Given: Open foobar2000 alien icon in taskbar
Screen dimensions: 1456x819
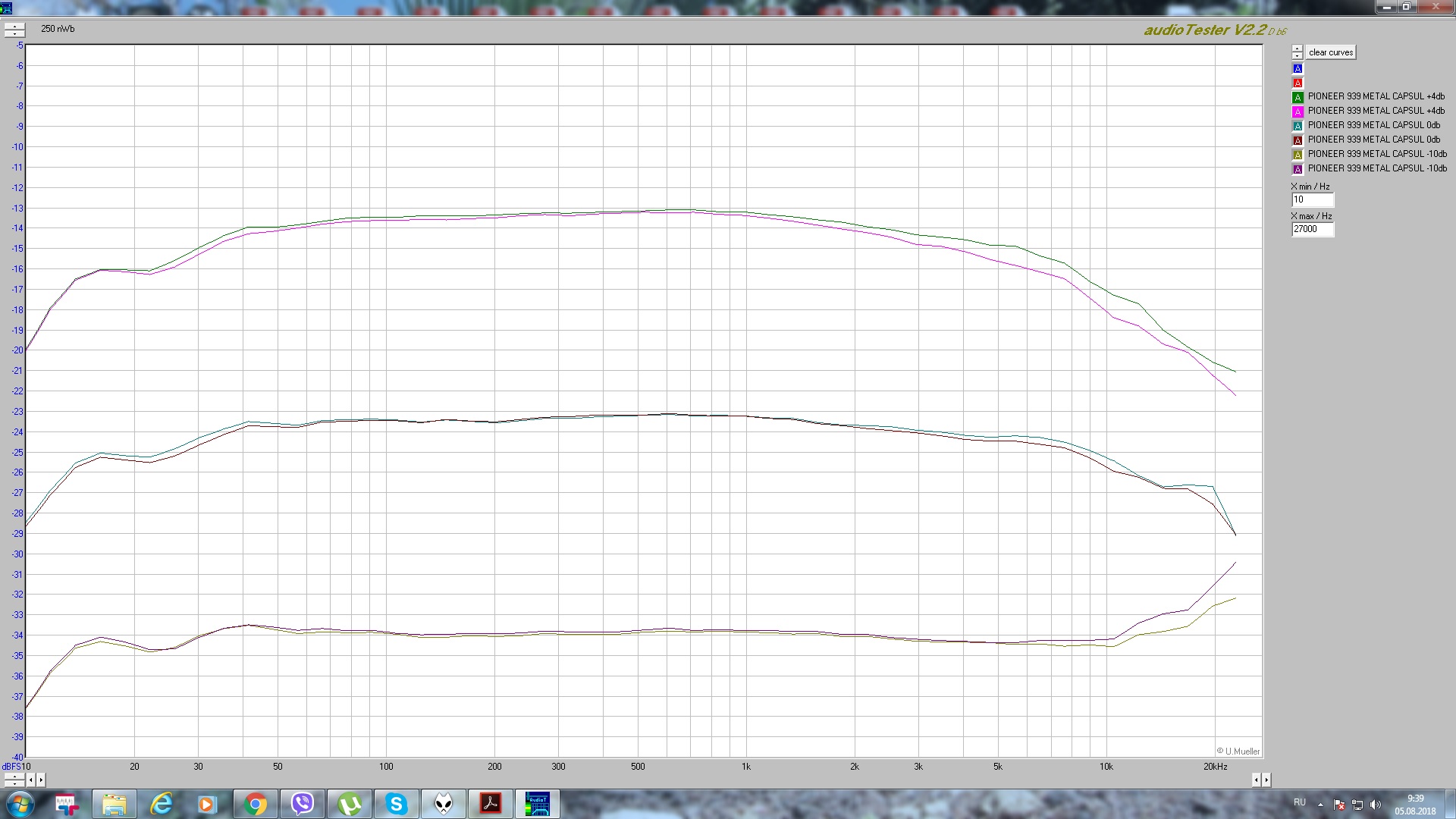Looking at the screenshot, I should (444, 804).
